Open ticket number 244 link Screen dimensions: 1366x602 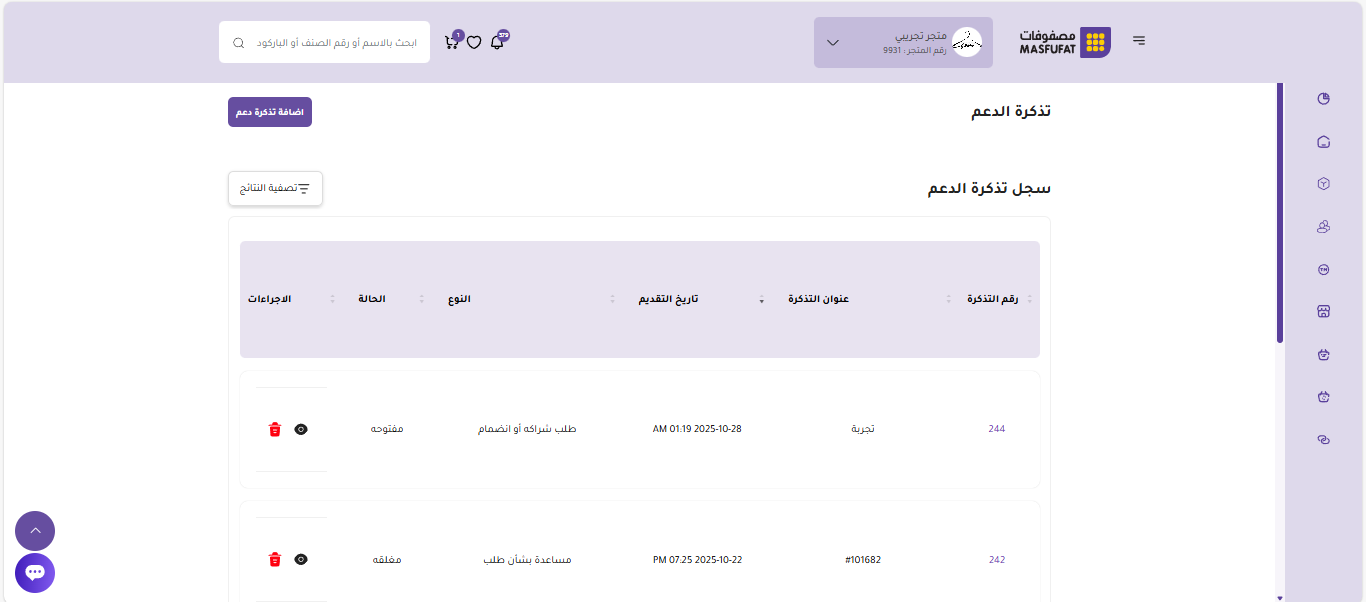pyautogui.click(x=996, y=429)
